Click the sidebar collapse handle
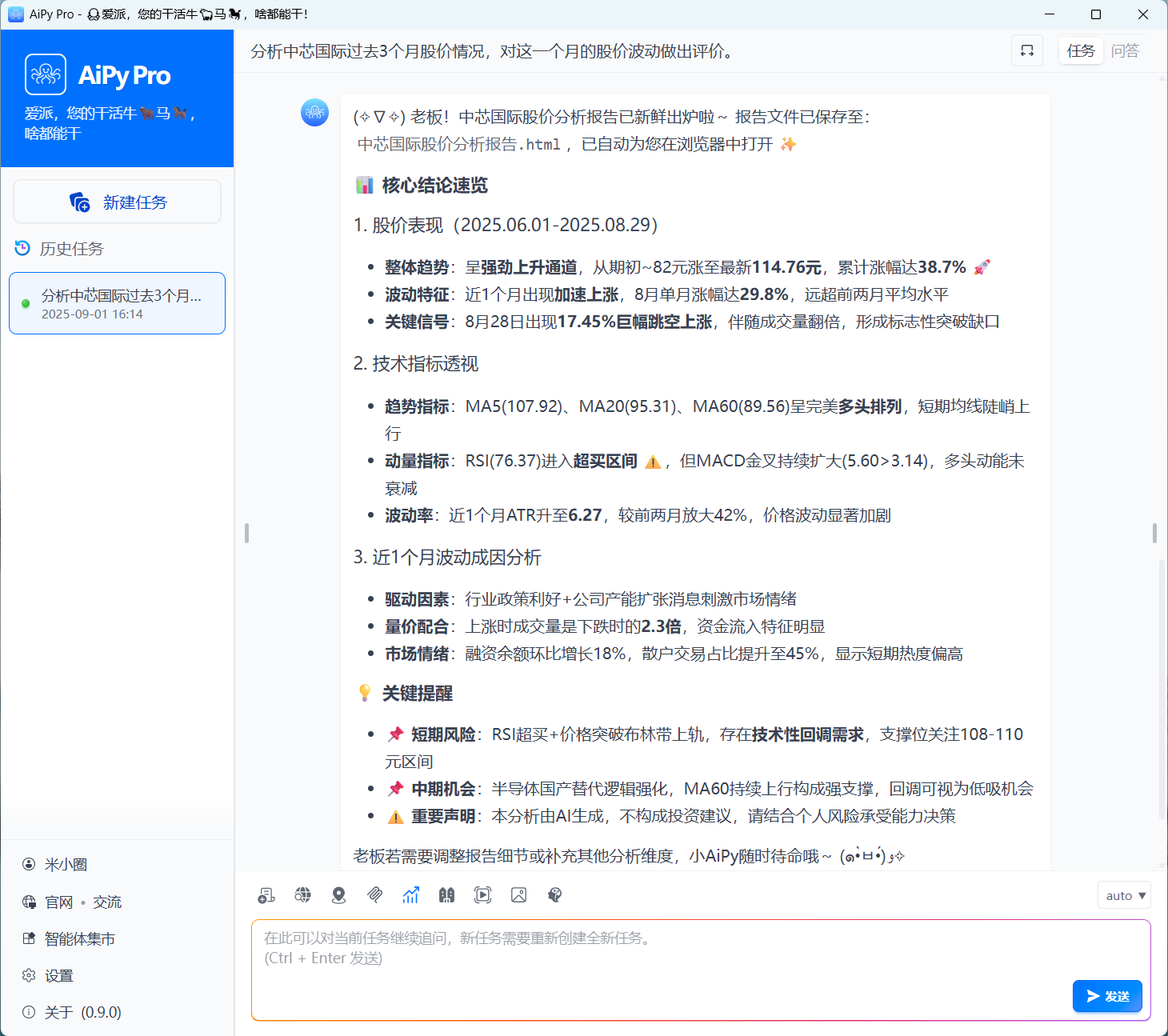 [246, 533]
